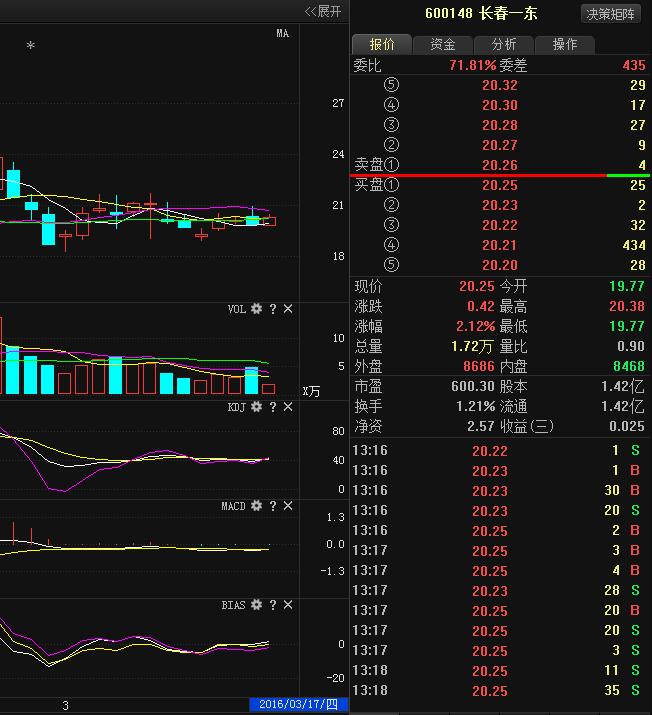Image resolution: width=652 pixels, height=715 pixels.
Task: Select buy level 3 price 20.22
Action: [500, 225]
